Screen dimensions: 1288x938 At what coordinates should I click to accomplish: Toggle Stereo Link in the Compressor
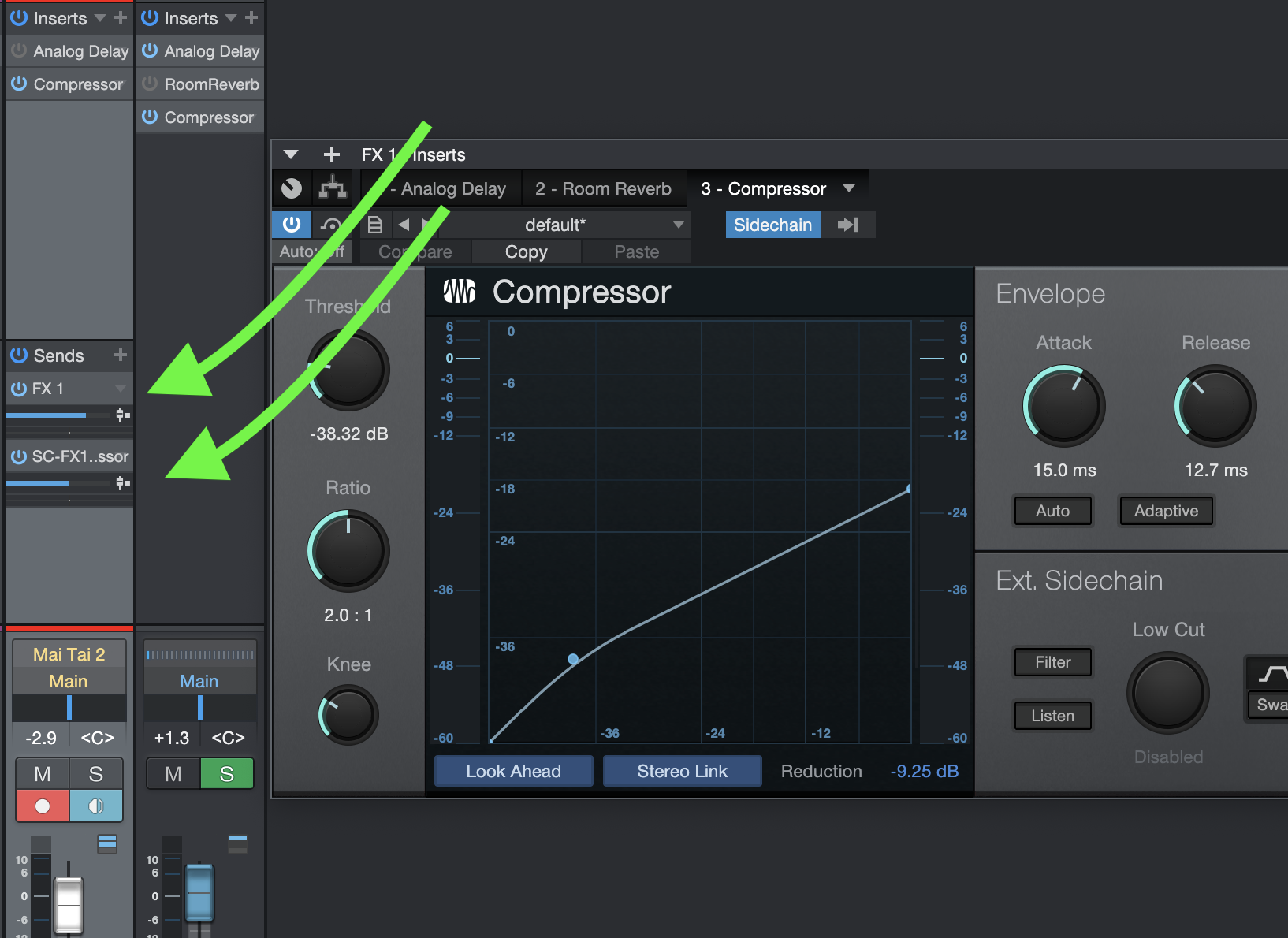point(682,771)
